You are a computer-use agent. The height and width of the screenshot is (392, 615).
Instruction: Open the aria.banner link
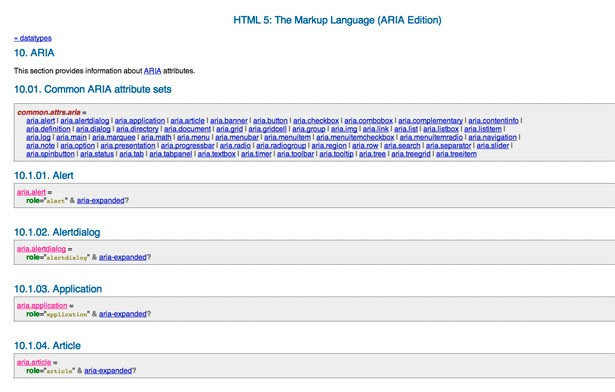[229, 120]
